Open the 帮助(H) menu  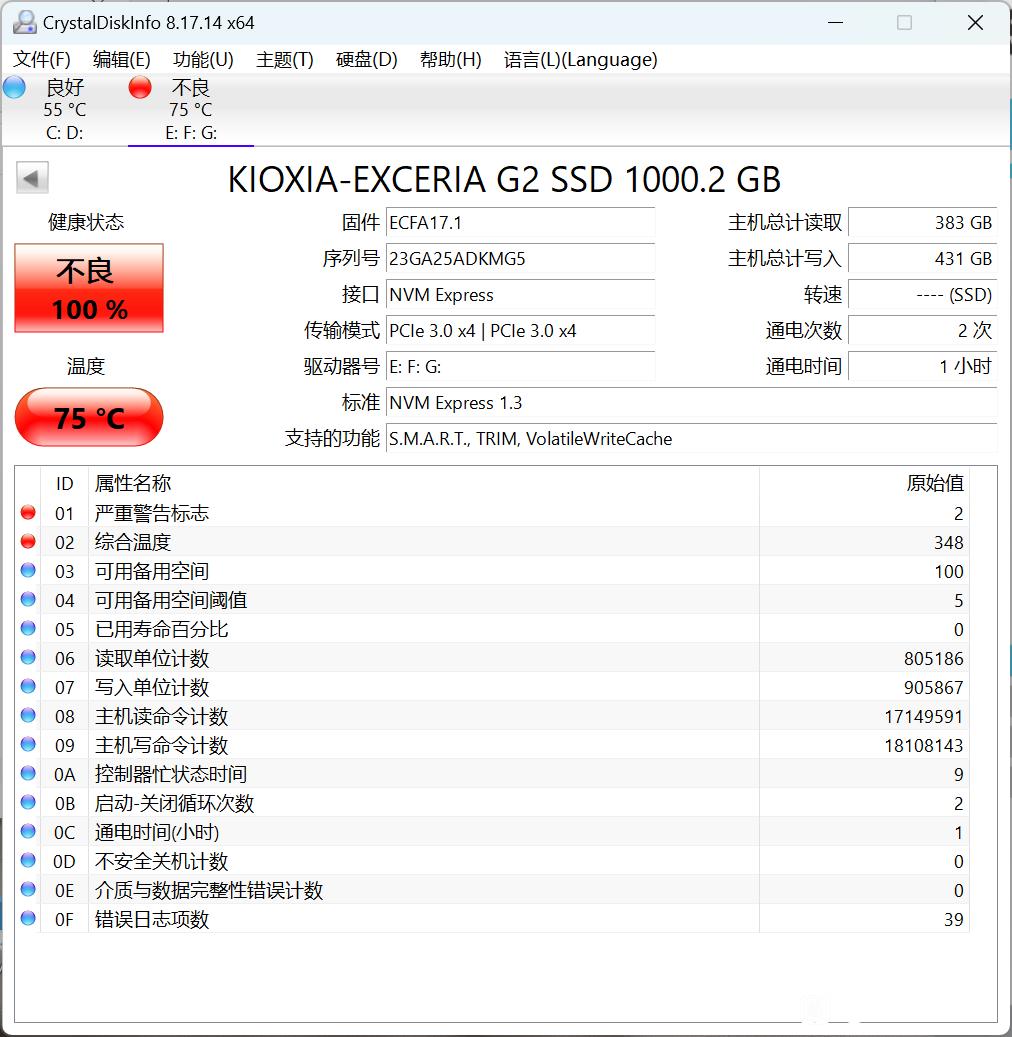click(450, 60)
